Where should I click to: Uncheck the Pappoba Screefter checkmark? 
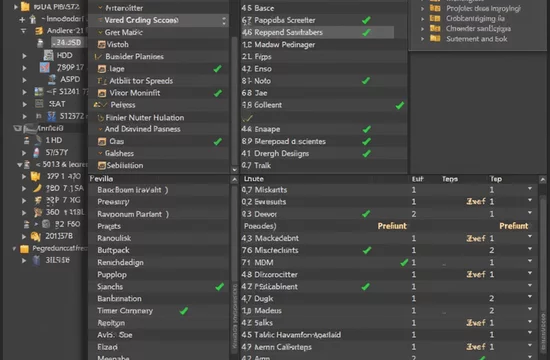(366, 20)
